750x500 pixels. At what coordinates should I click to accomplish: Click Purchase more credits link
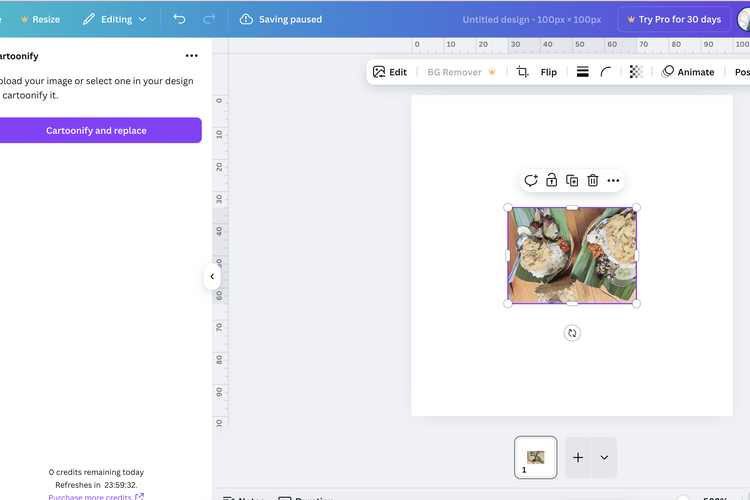point(96,497)
